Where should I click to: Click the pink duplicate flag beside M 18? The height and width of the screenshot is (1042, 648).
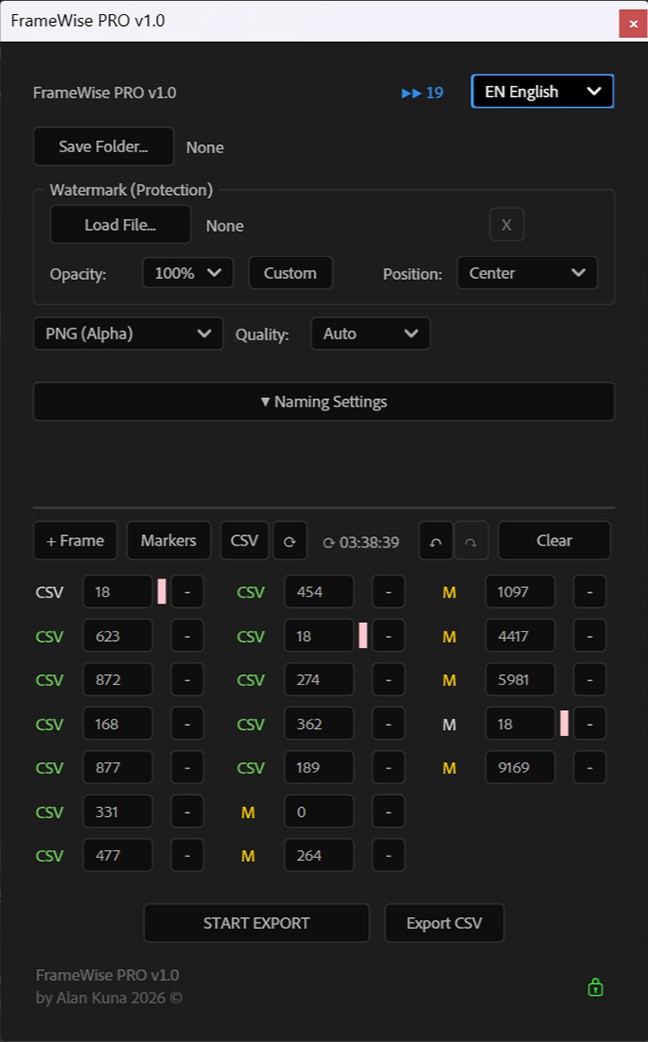[x=564, y=724]
